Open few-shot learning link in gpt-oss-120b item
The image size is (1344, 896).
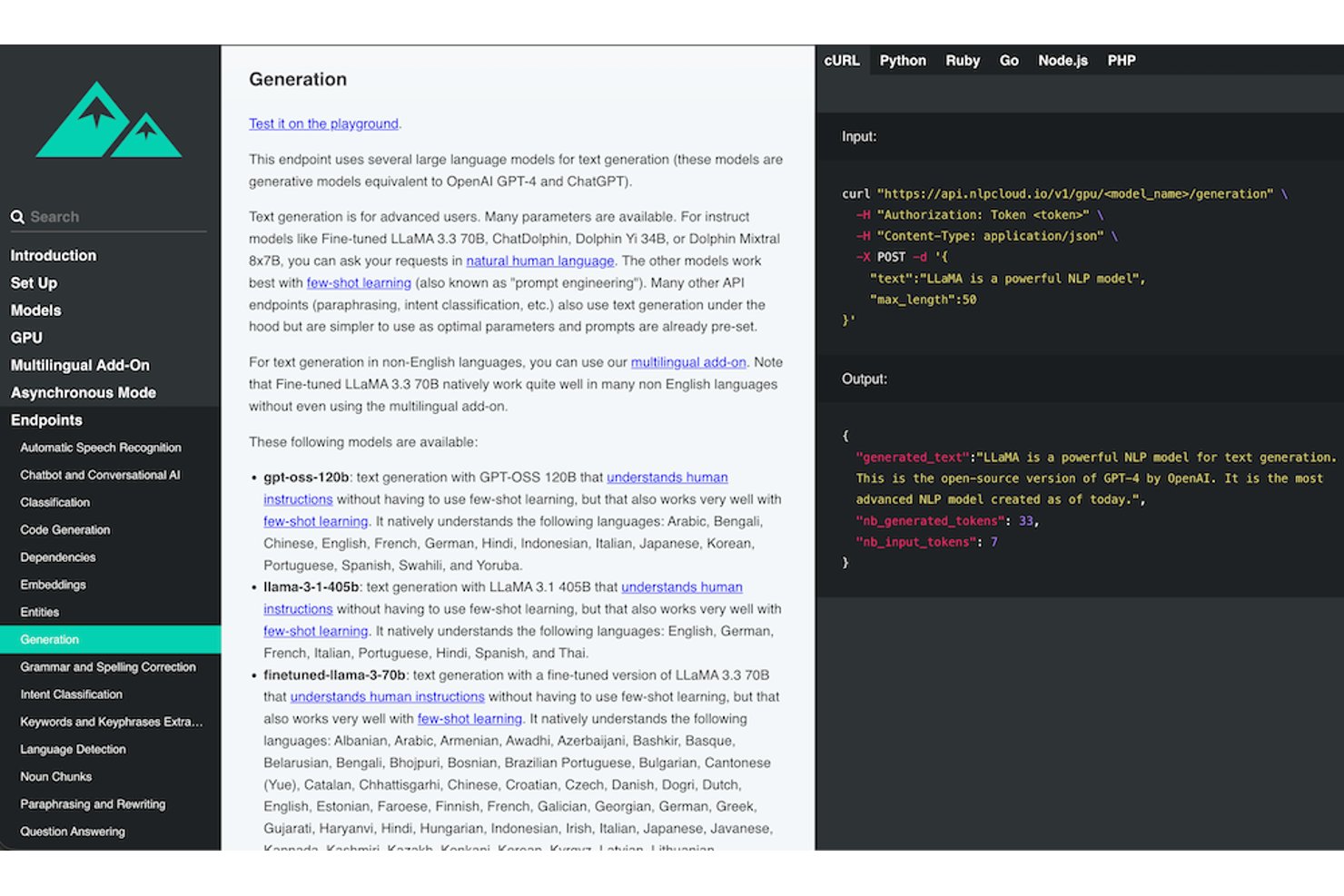(x=316, y=521)
